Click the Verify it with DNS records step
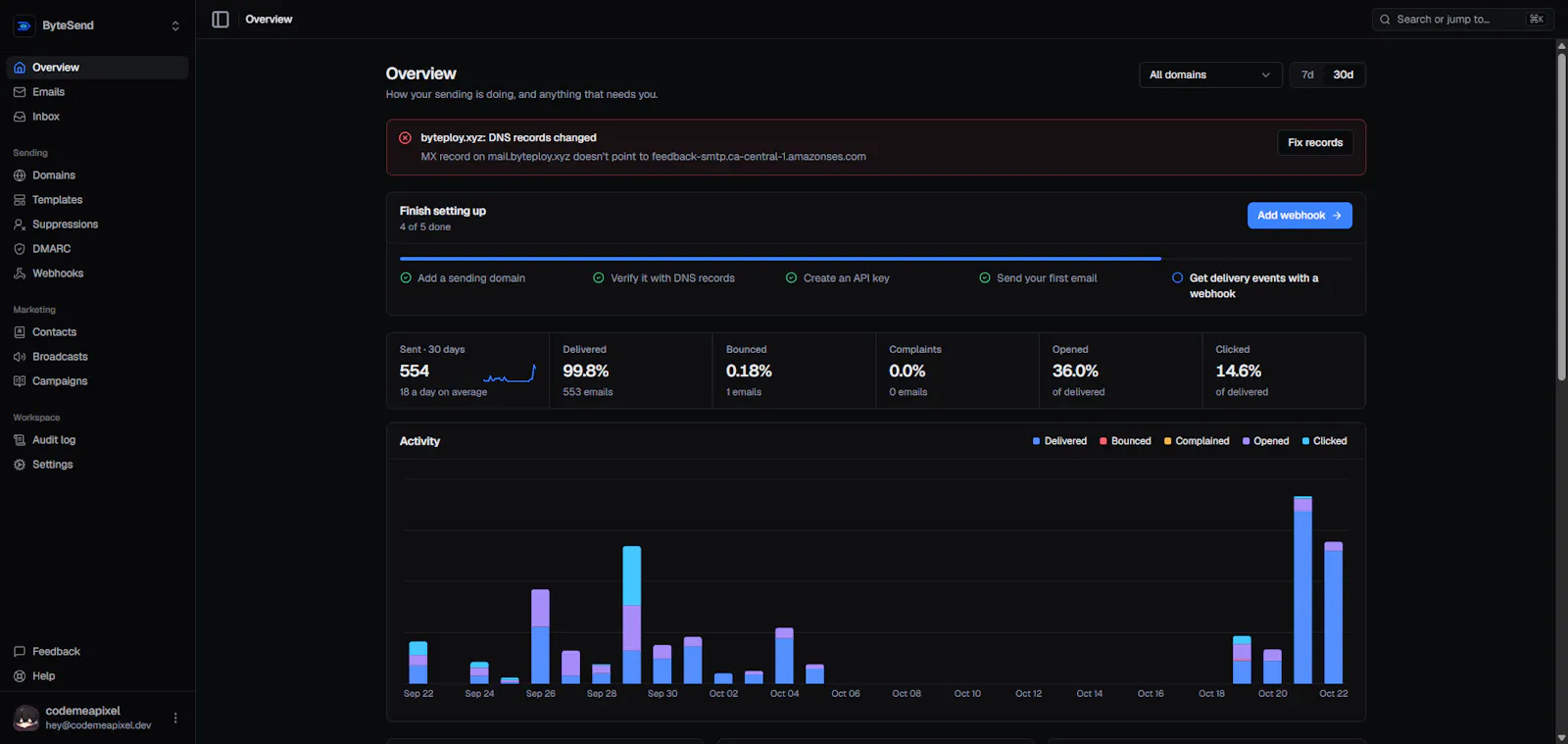The height and width of the screenshot is (744, 1568). point(663,278)
